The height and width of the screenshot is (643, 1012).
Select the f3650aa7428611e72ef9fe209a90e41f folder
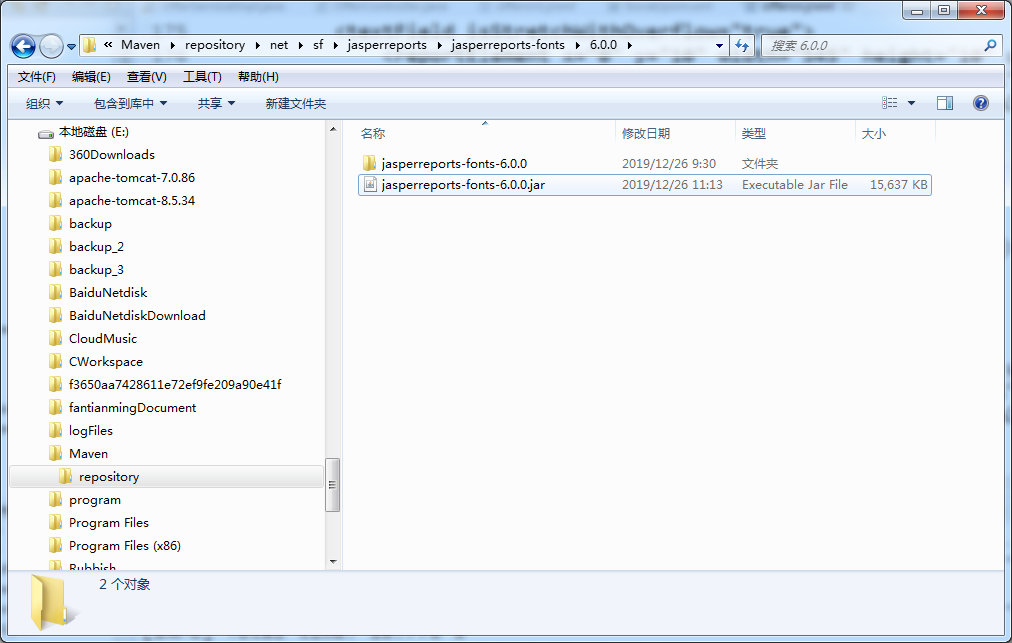(175, 385)
